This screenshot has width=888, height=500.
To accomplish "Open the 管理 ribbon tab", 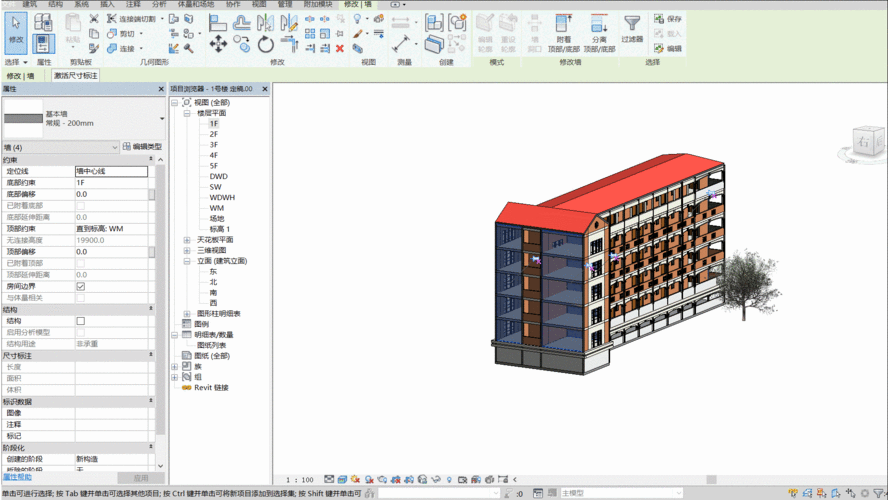I will [x=285, y=4].
